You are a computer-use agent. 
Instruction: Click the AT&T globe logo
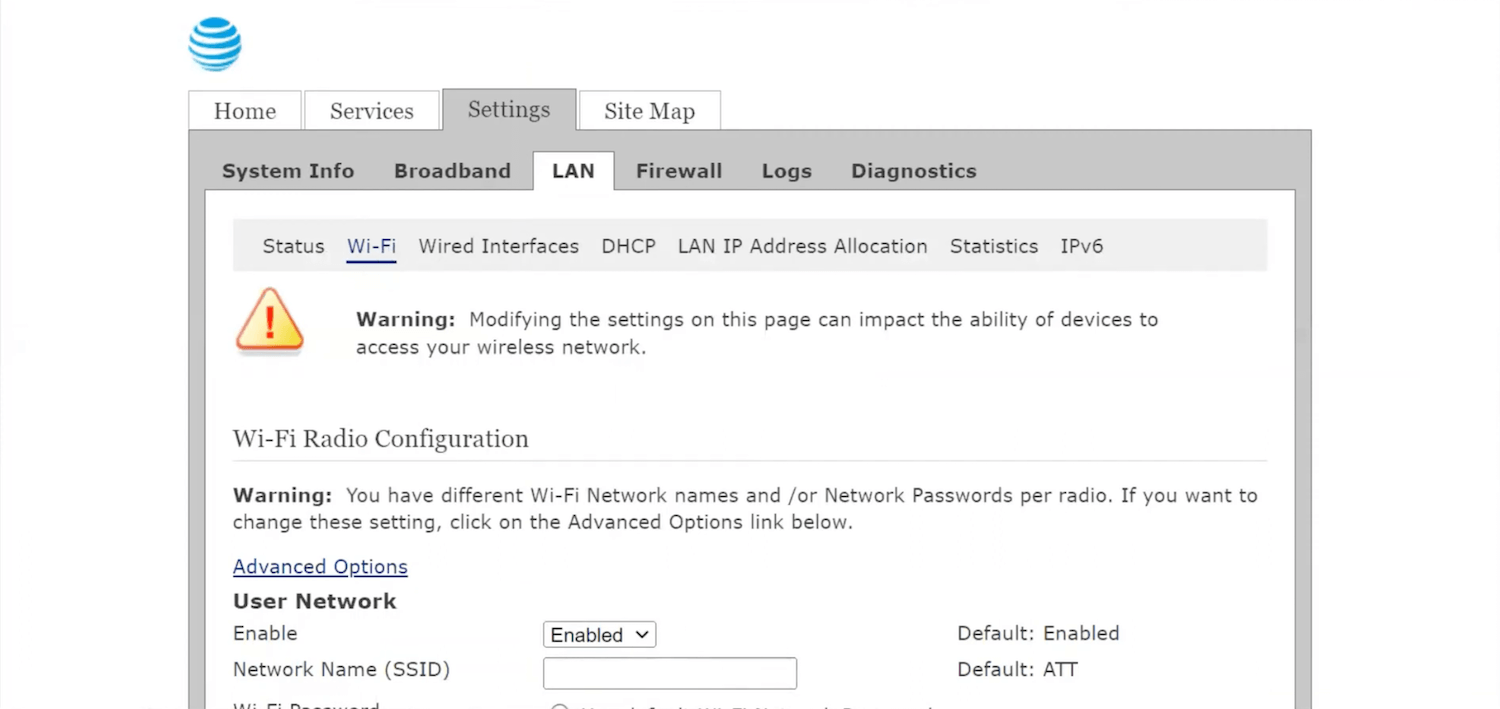tap(215, 45)
